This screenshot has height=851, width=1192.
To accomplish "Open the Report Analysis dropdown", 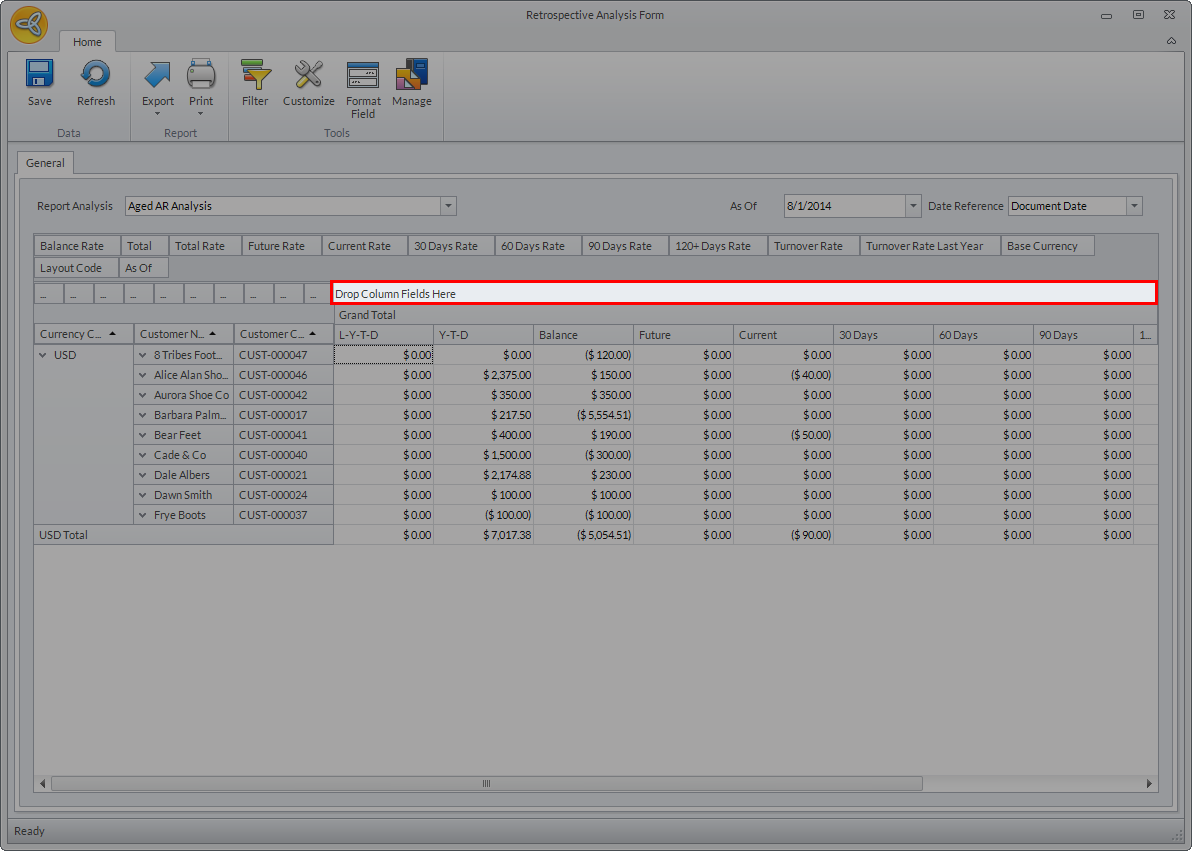I will (449, 206).
